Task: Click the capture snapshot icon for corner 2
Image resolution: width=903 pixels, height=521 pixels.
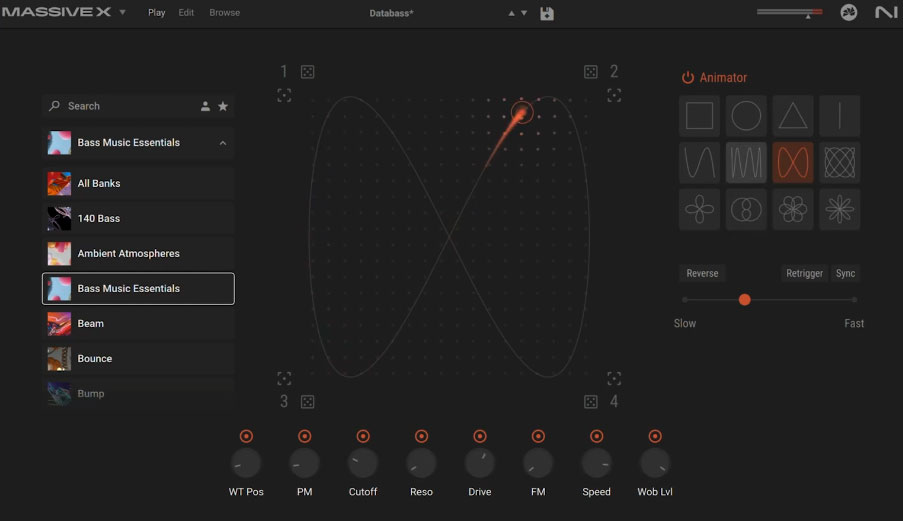Action: click(x=614, y=95)
